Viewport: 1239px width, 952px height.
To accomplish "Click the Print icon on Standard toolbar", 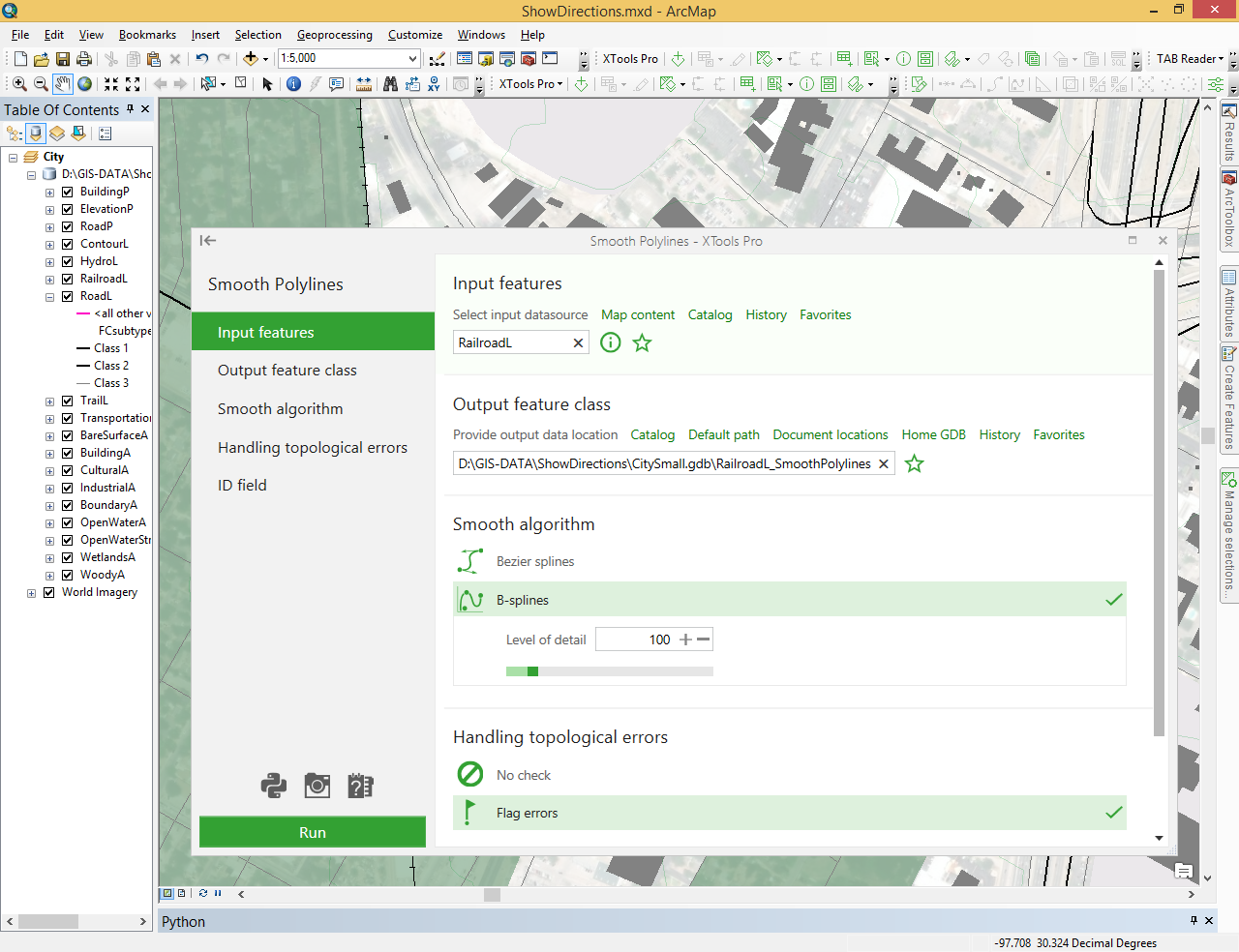I will coord(84,59).
